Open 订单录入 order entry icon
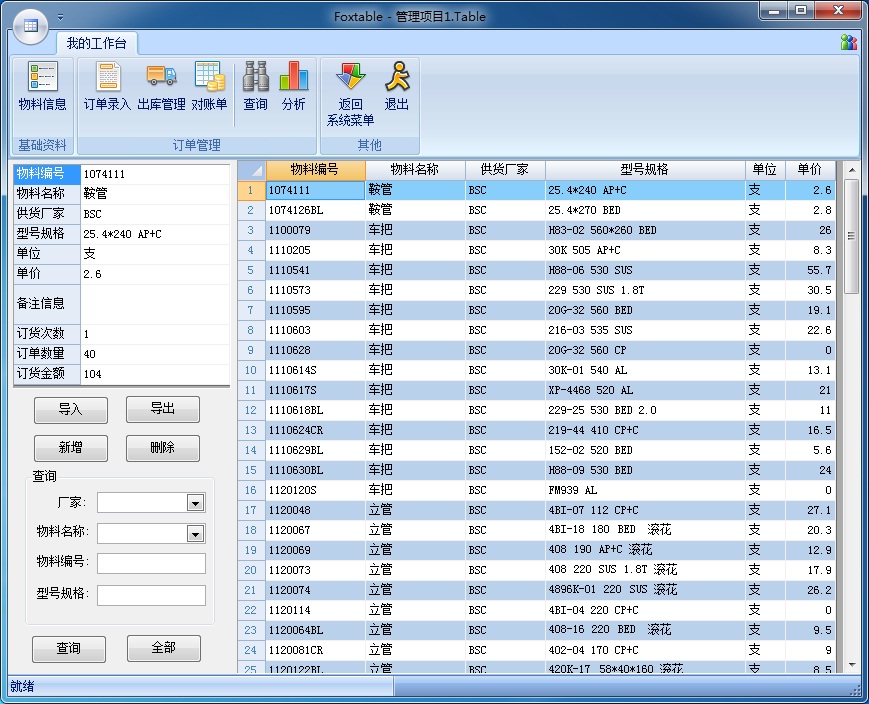869x704 pixels. coord(107,86)
